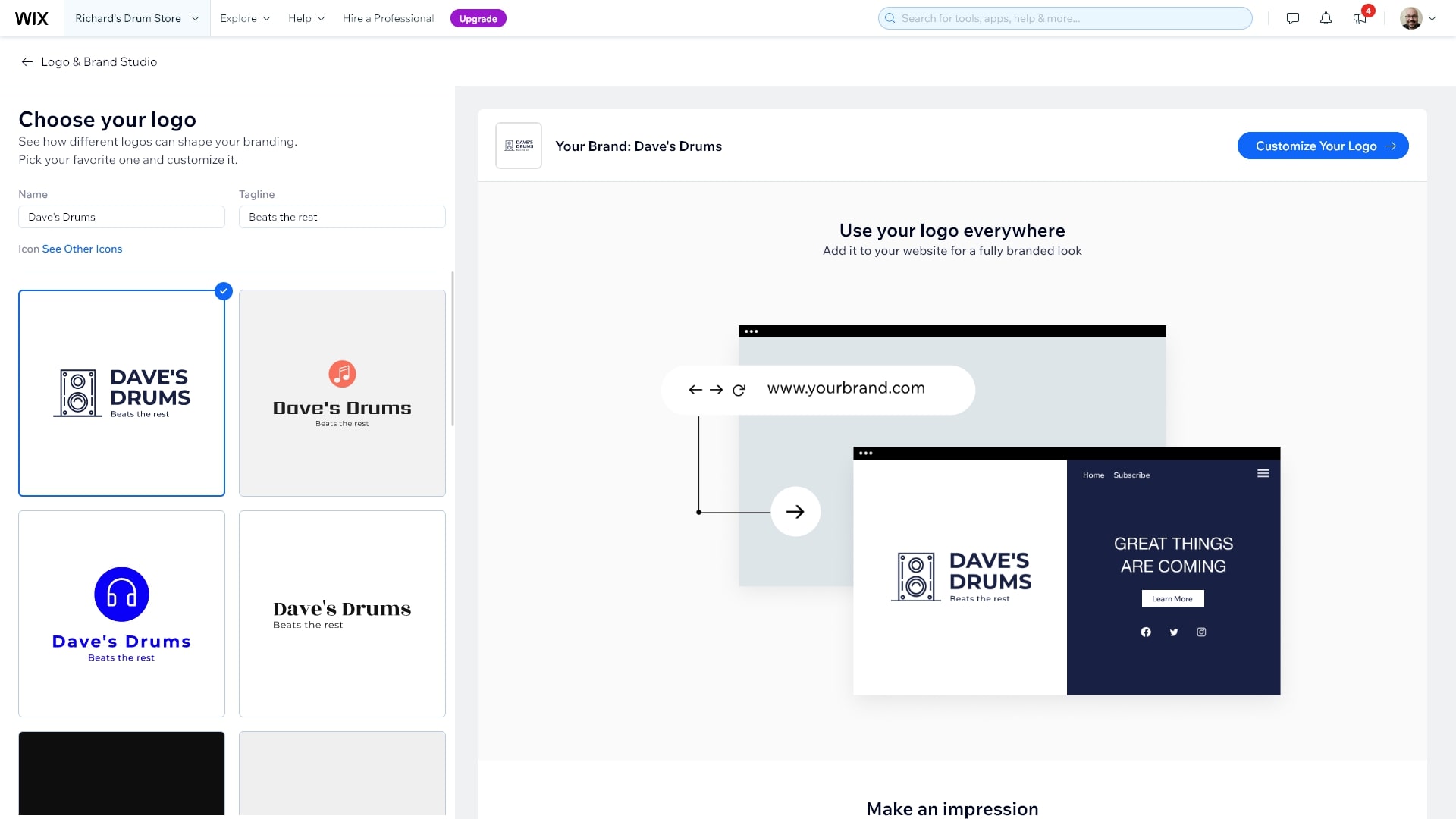Click the speaker icon in the selected logo
The image size is (1456, 819).
point(78,393)
